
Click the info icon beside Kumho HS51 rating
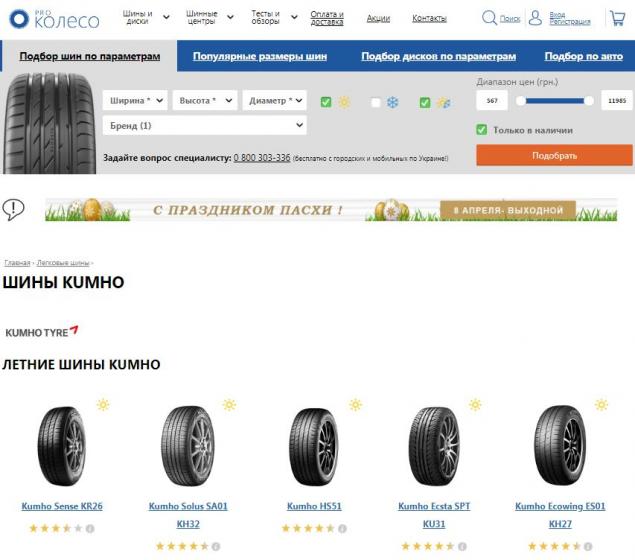342,528
